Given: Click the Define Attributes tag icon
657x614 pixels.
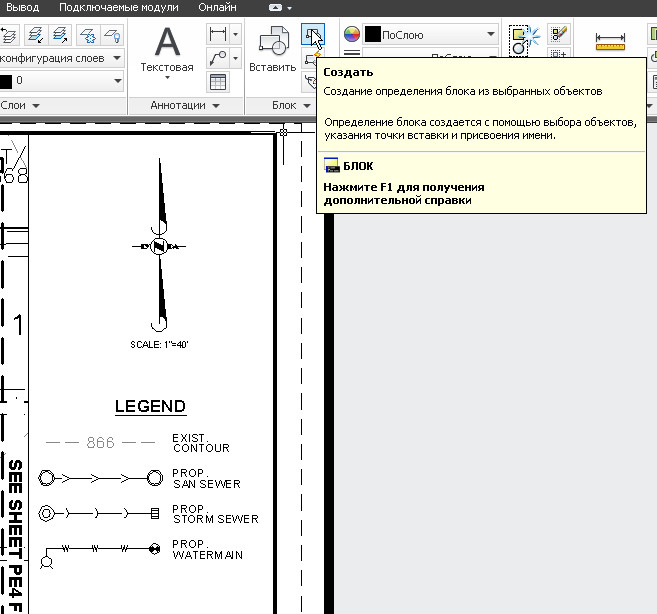Looking at the screenshot, I should pos(311,82).
